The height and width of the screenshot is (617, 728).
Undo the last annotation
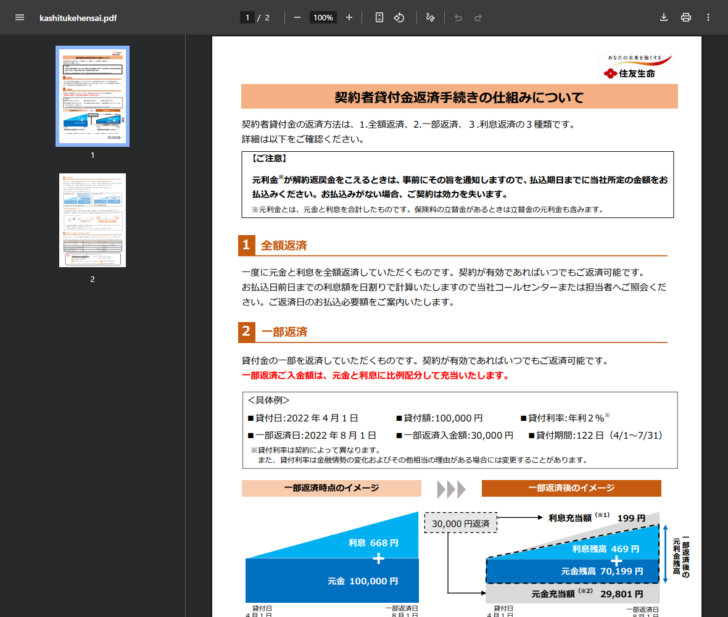[x=458, y=18]
